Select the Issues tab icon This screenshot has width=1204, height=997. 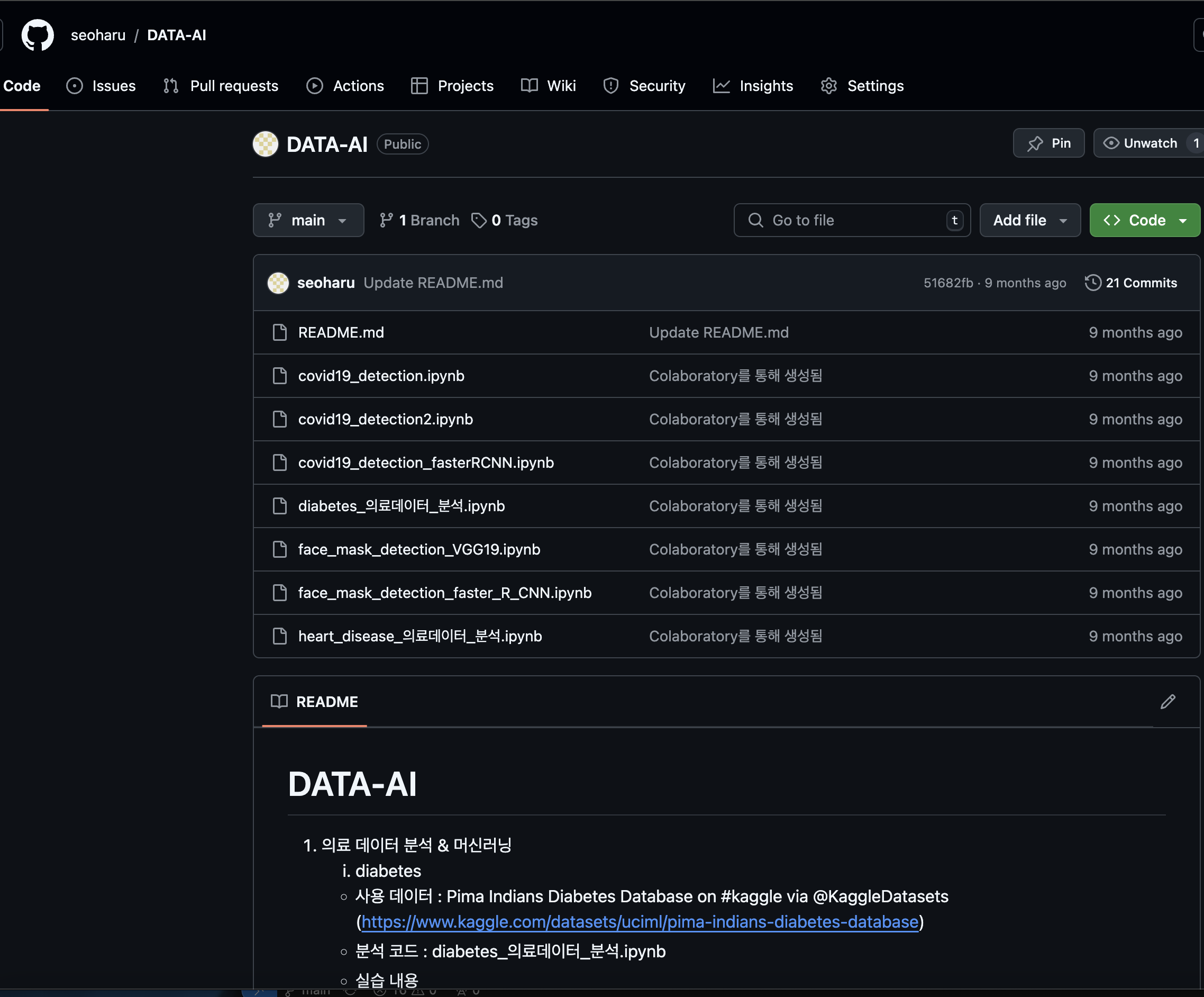75,86
